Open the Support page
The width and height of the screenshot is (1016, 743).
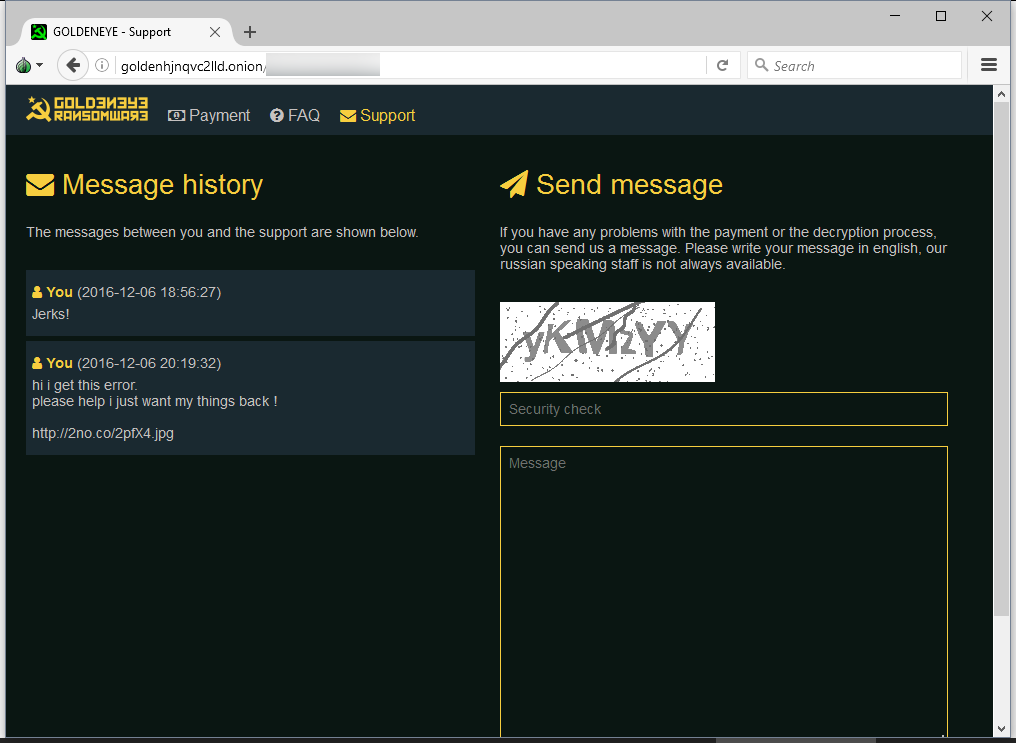[377, 115]
